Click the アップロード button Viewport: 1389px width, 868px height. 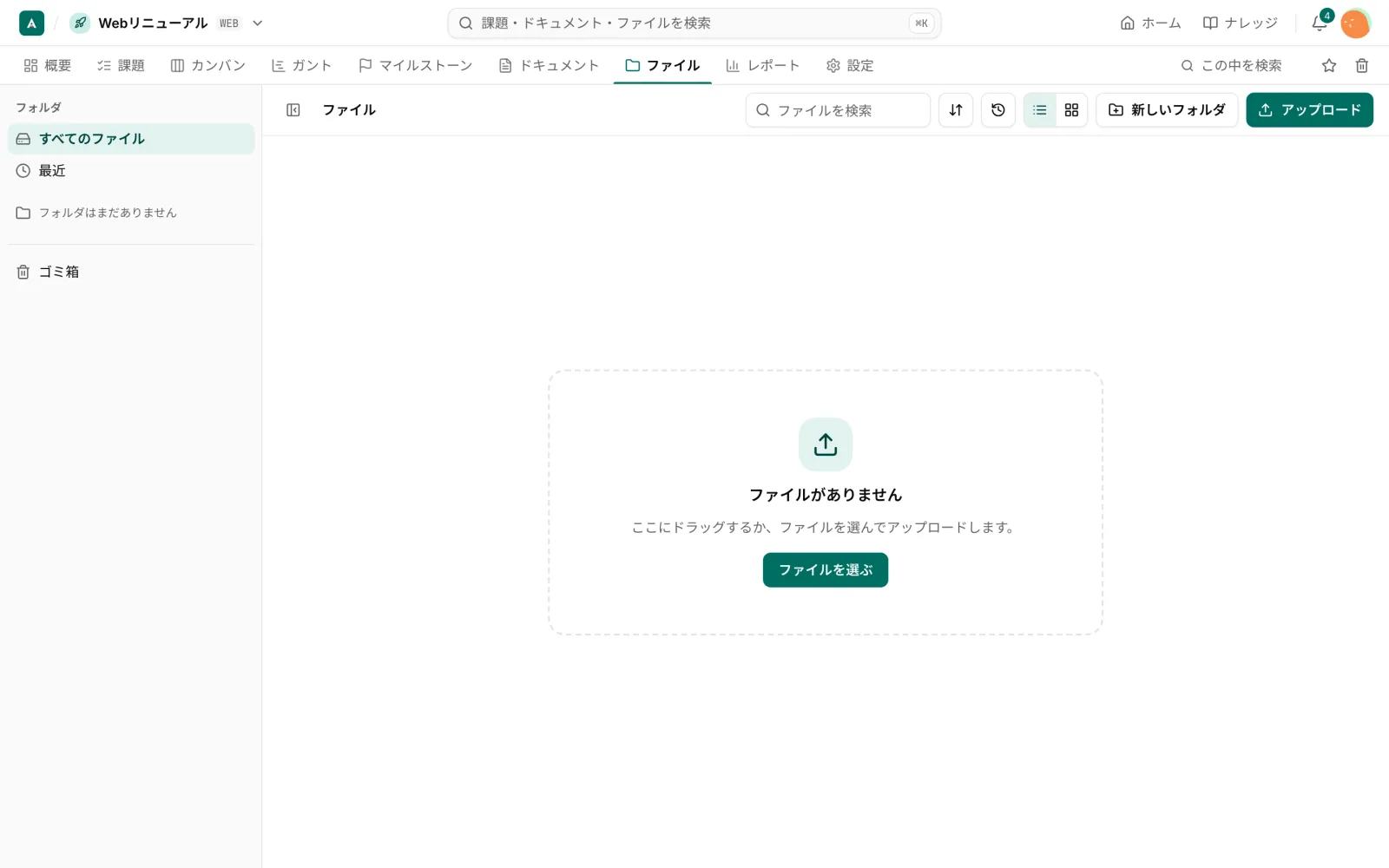pos(1309,110)
